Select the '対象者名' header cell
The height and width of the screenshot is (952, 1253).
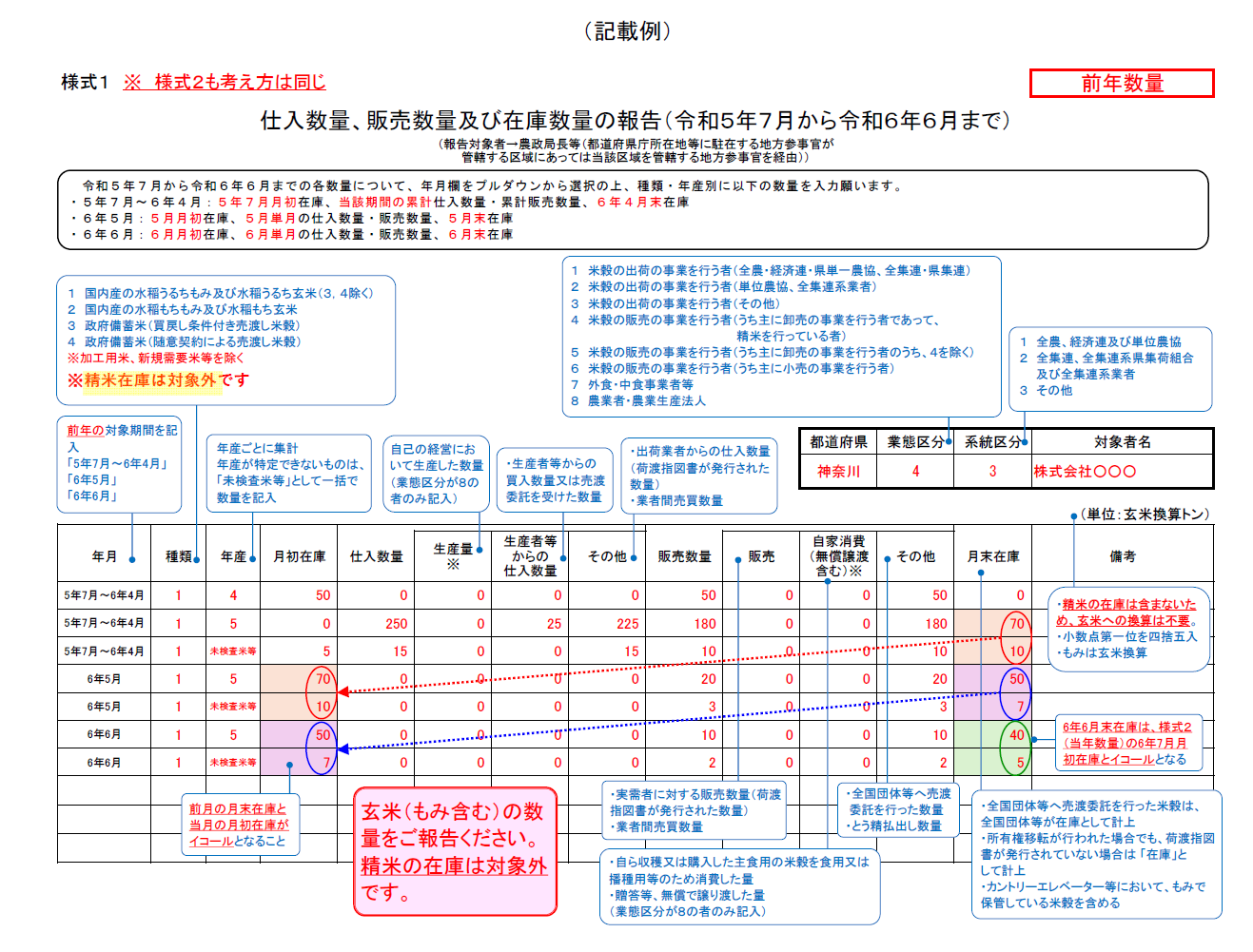tap(1122, 442)
